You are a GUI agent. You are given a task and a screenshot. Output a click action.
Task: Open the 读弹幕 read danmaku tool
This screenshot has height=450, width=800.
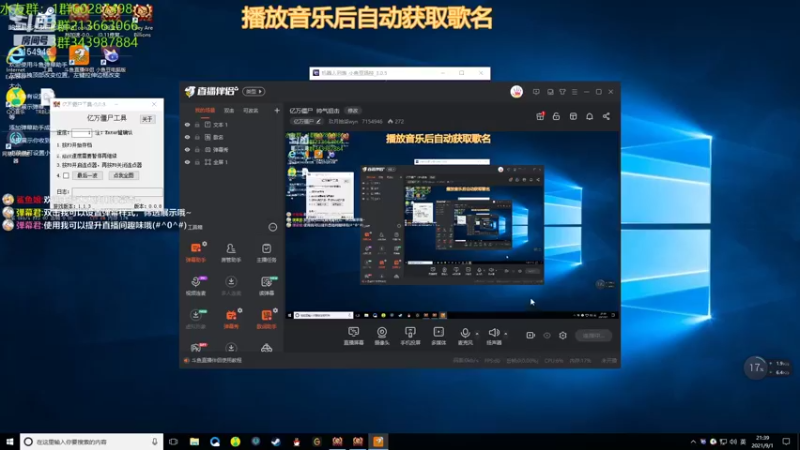tap(266, 285)
